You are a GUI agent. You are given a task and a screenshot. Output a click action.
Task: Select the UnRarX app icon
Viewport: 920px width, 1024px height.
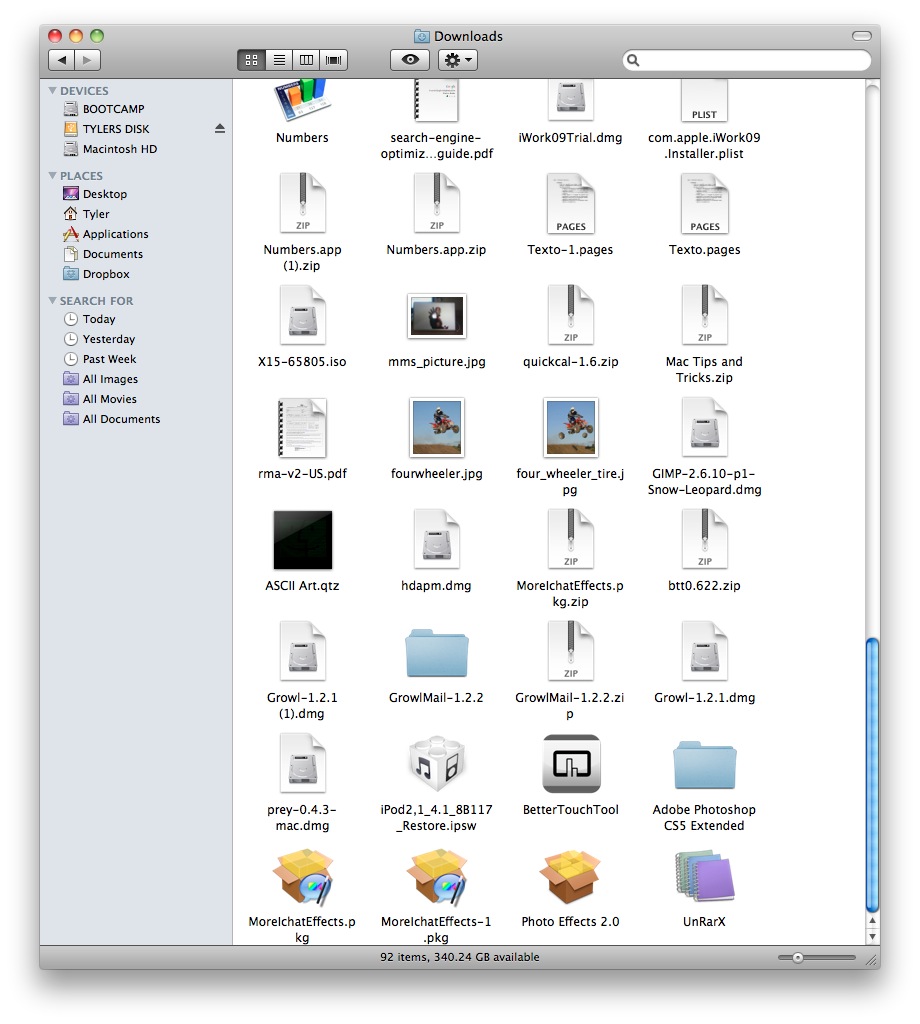[705, 877]
